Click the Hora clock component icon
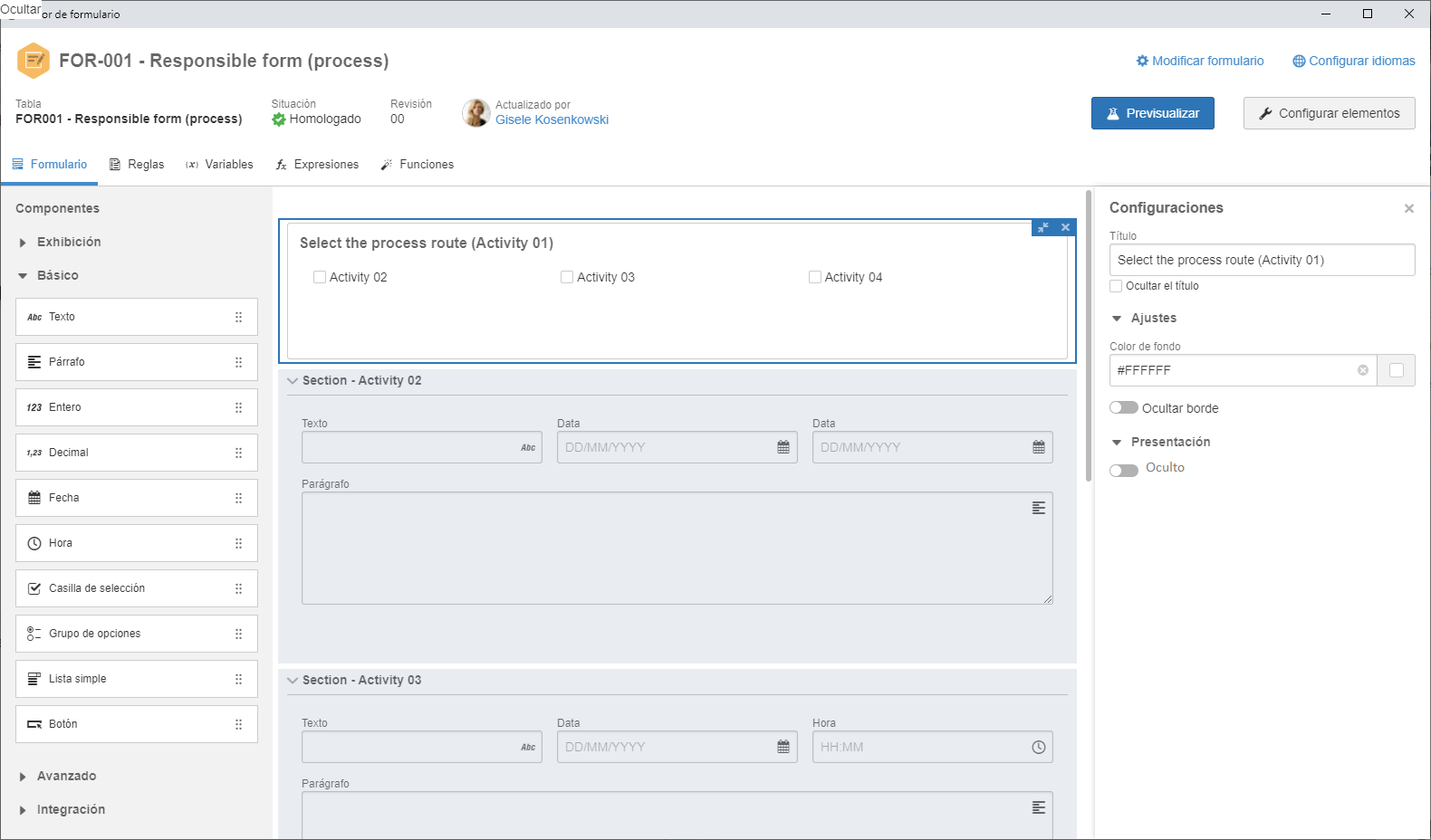This screenshot has width=1431, height=840. (34, 543)
